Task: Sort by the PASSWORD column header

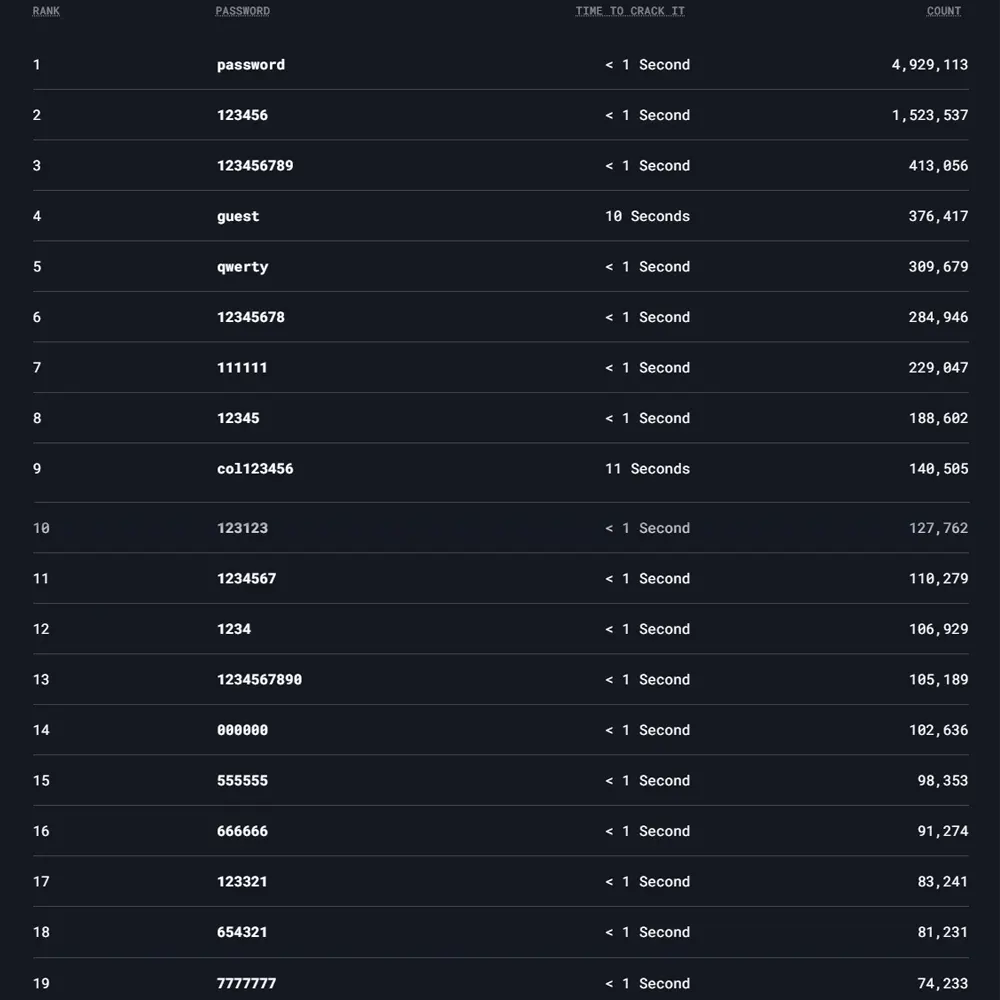Action: tap(242, 11)
